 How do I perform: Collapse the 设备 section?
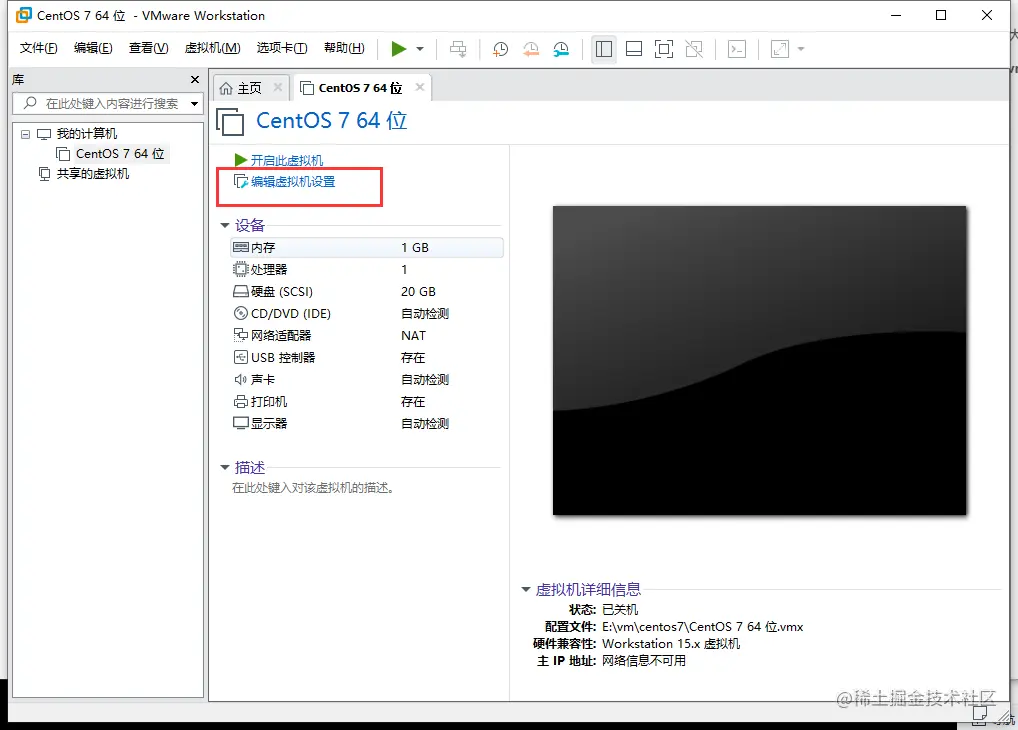pos(225,225)
